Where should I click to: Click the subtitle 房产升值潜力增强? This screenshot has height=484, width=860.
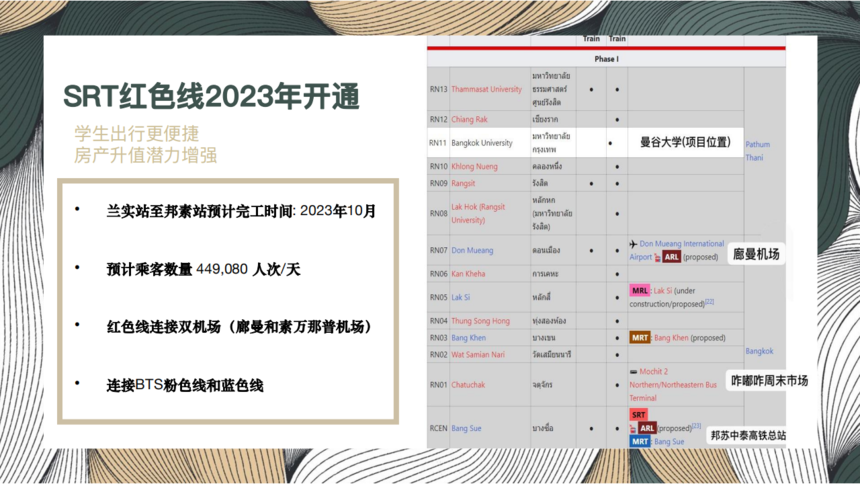146,155
